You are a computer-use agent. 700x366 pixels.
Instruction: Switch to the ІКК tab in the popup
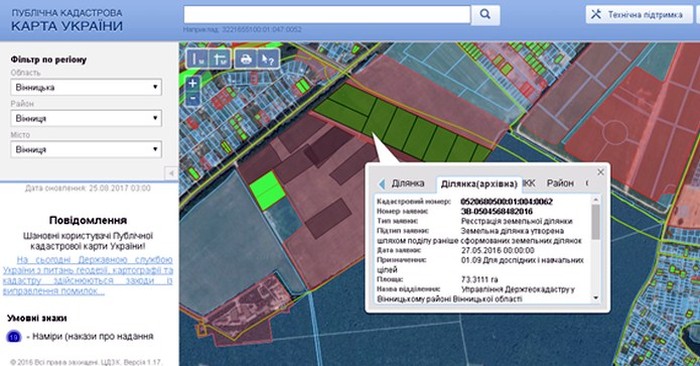[529, 183]
